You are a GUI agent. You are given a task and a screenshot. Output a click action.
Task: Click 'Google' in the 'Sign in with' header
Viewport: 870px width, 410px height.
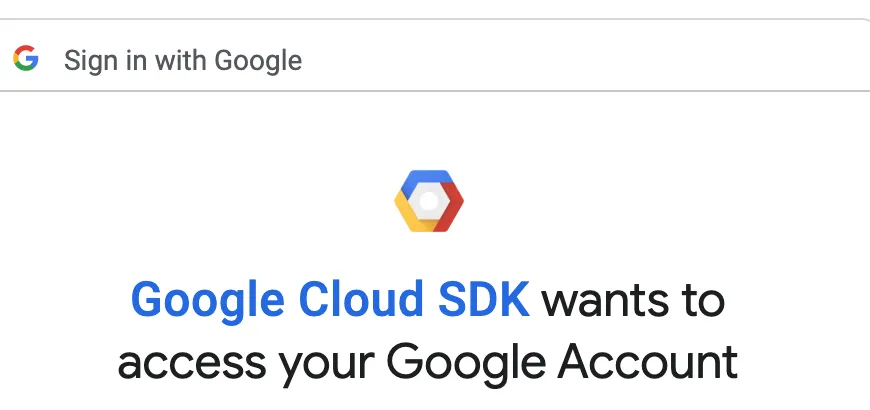[x=258, y=60]
